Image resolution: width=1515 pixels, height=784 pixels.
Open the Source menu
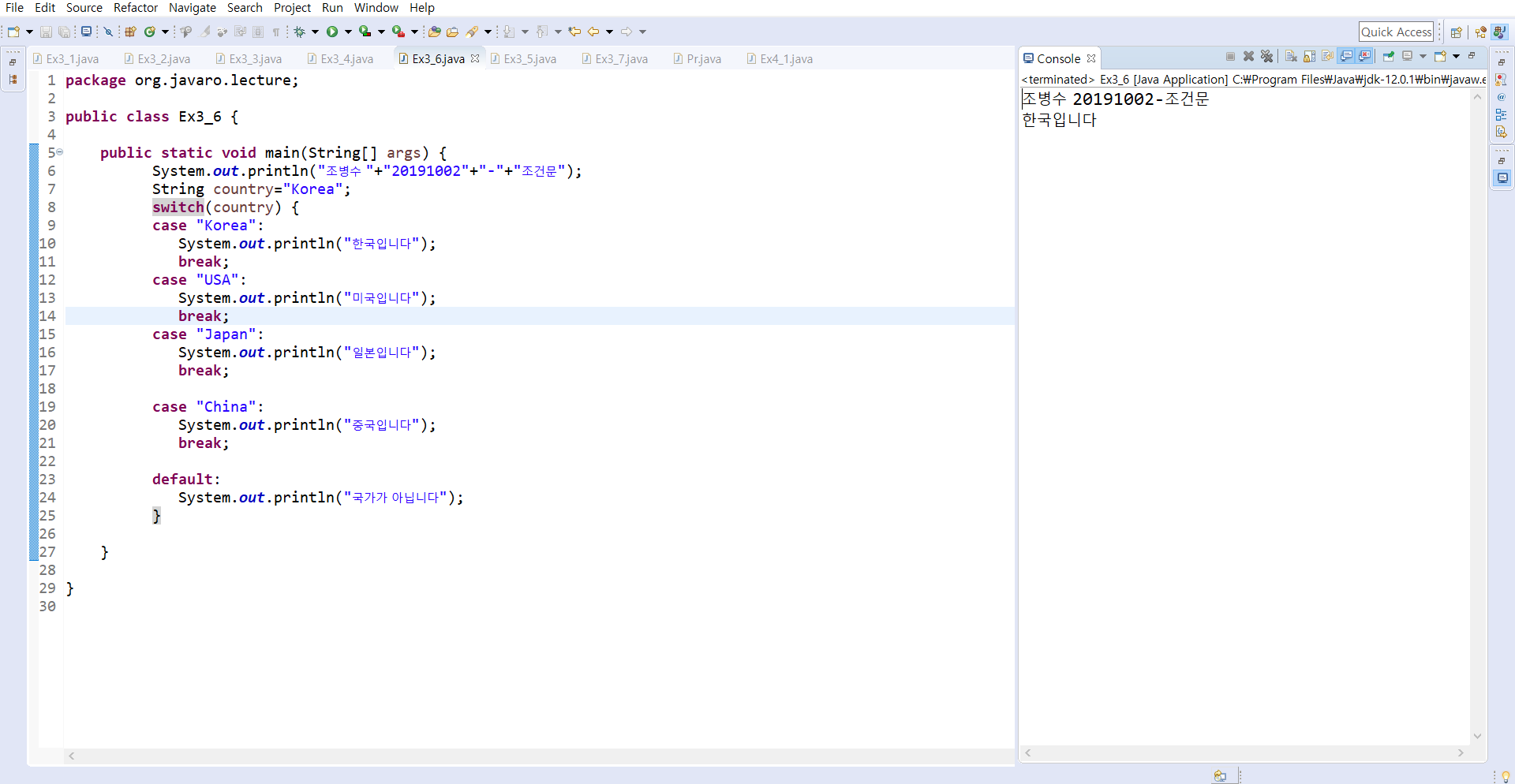click(84, 8)
